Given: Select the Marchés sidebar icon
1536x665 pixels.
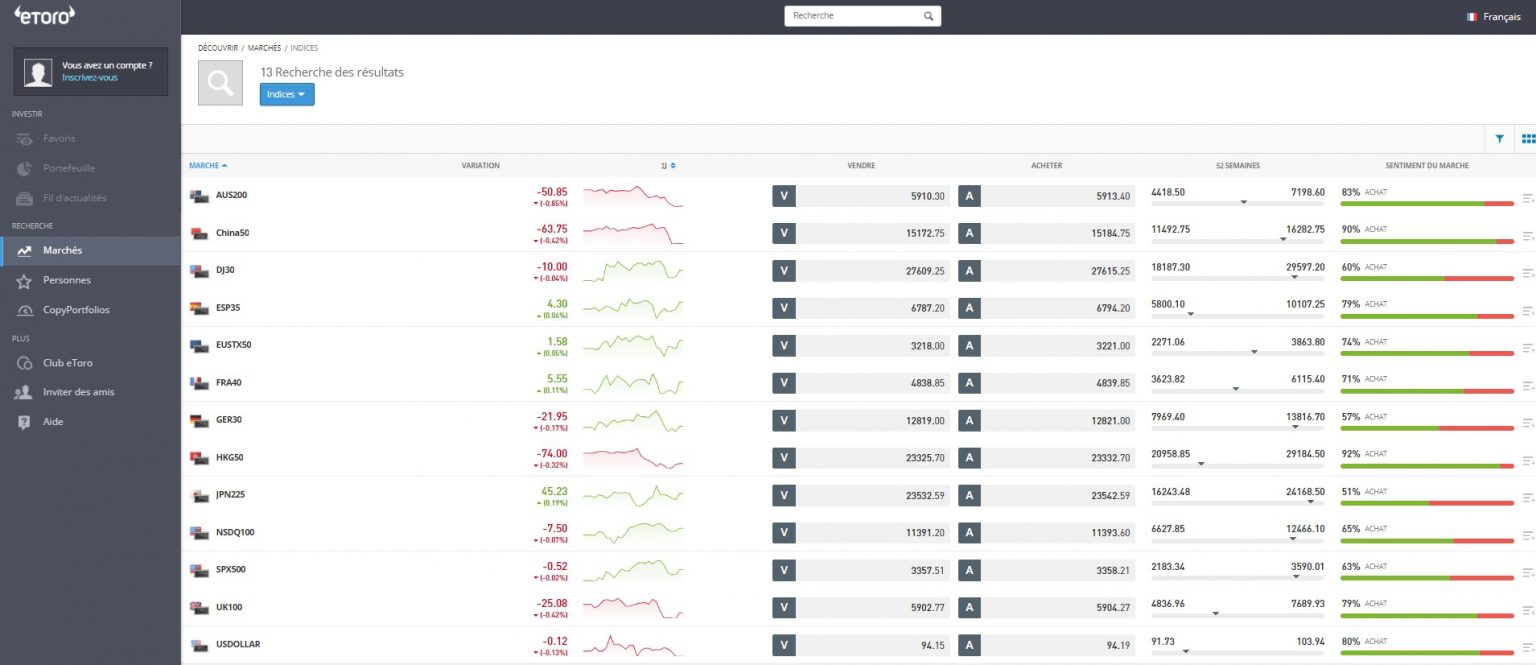Looking at the screenshot, I should (x=25, y=250).
